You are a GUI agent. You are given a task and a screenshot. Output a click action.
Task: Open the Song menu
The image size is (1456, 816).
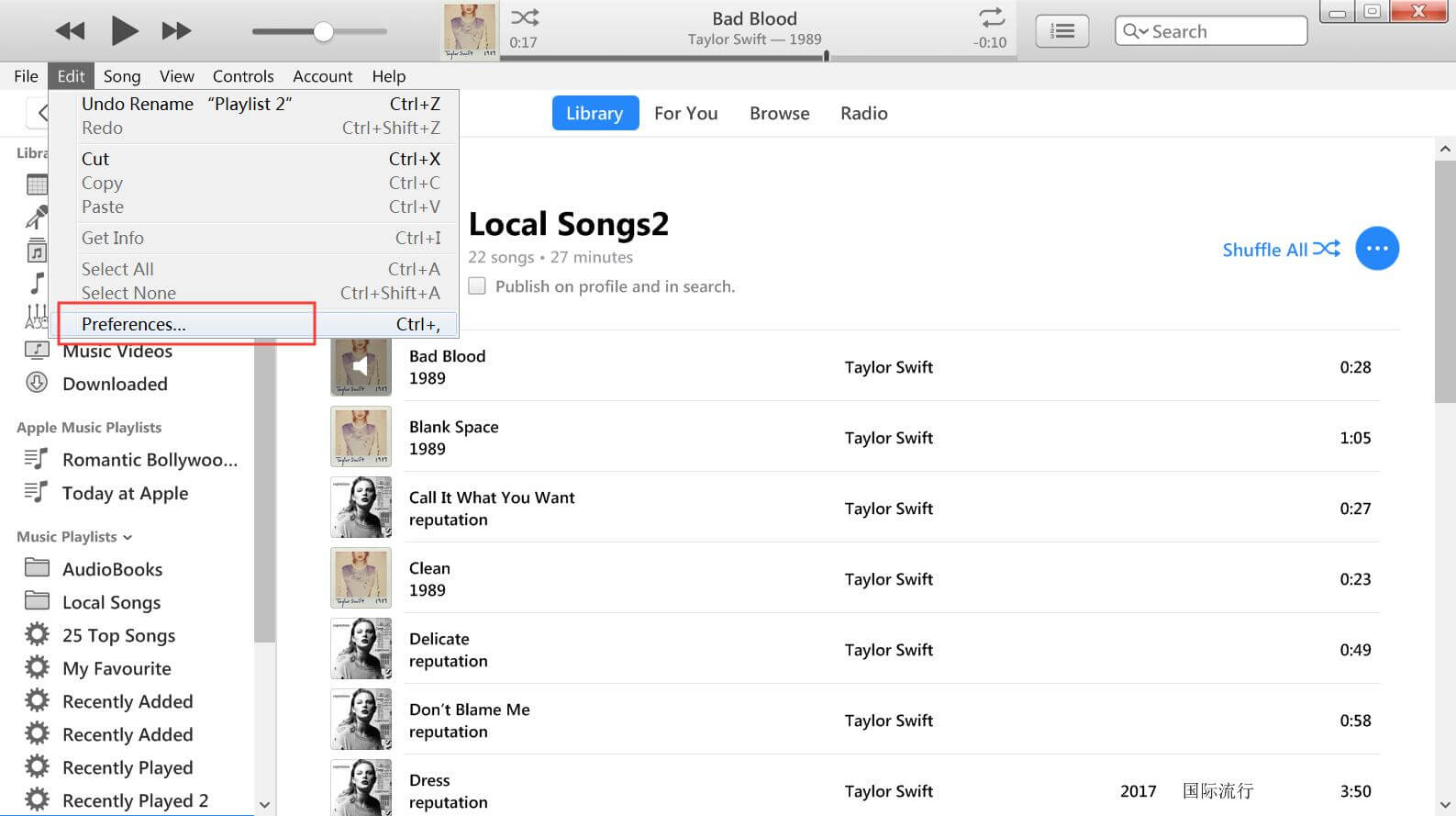(122, 76)
